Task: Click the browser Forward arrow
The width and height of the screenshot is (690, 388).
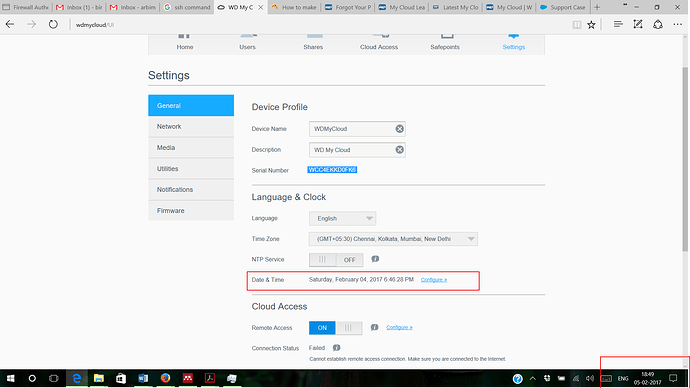Action: tap(31, 25)
